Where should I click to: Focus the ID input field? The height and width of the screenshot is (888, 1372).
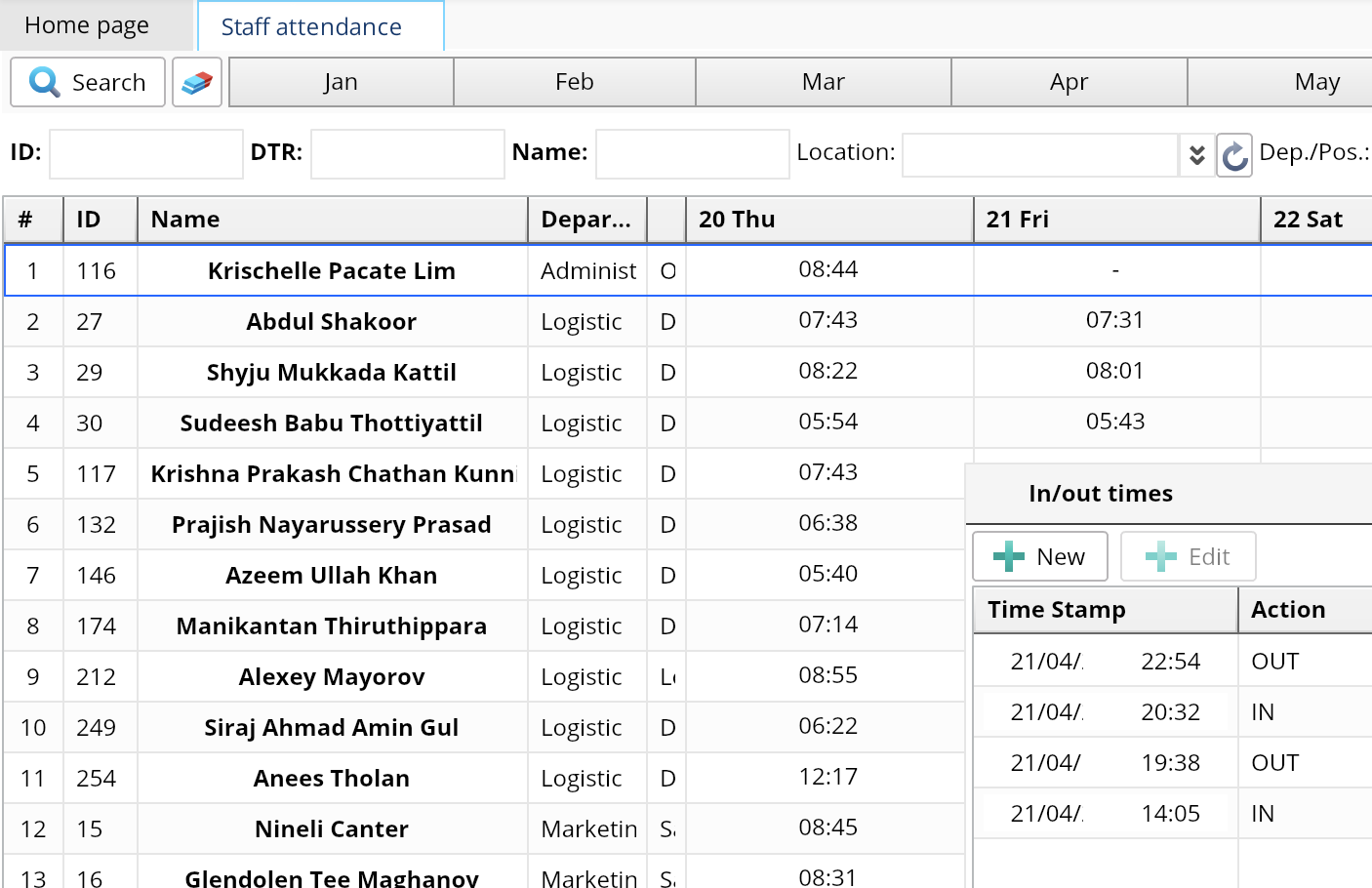coord(144,153)
